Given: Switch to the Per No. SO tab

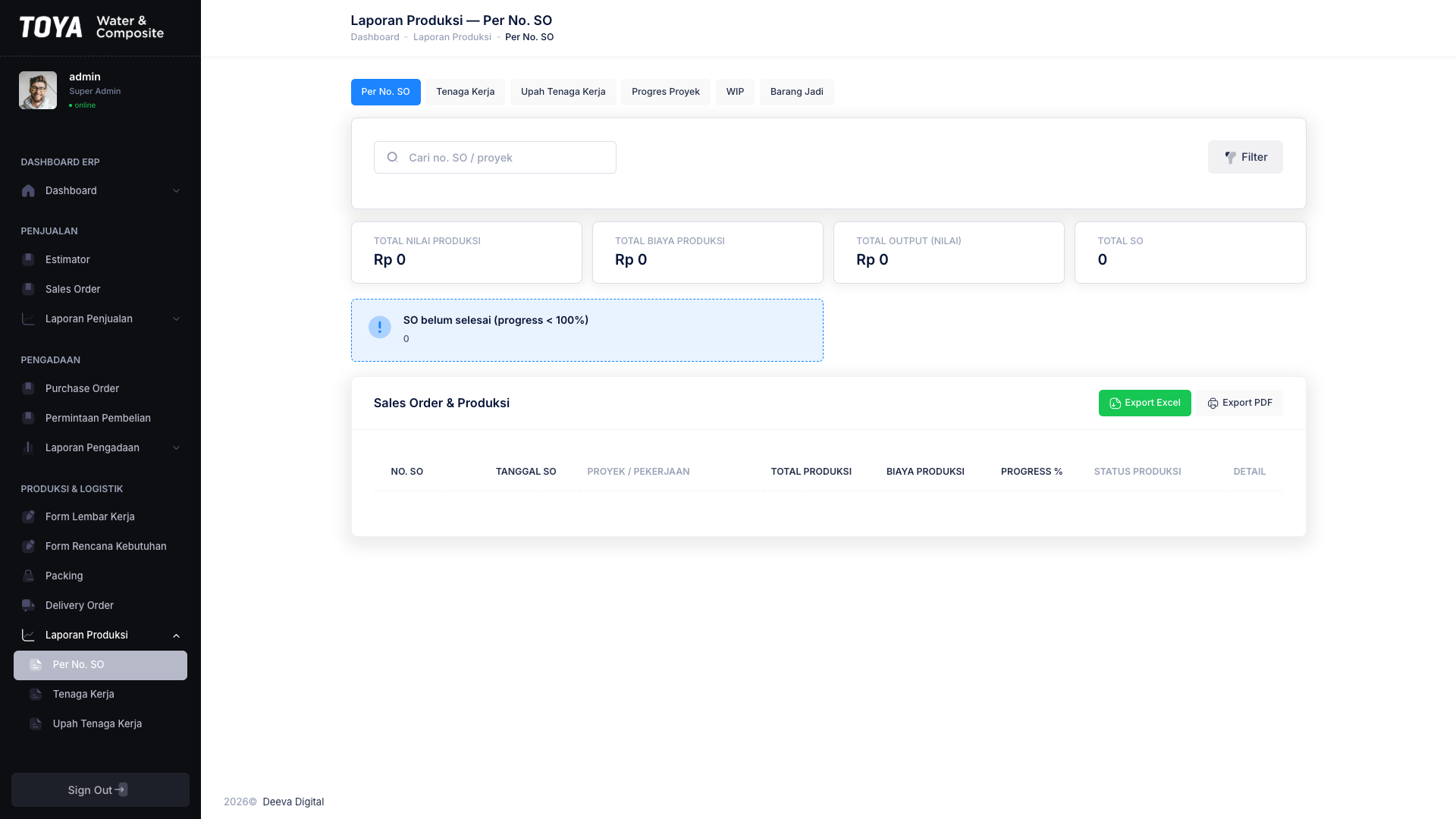Looking at the screenshot, I should [385, 92].
